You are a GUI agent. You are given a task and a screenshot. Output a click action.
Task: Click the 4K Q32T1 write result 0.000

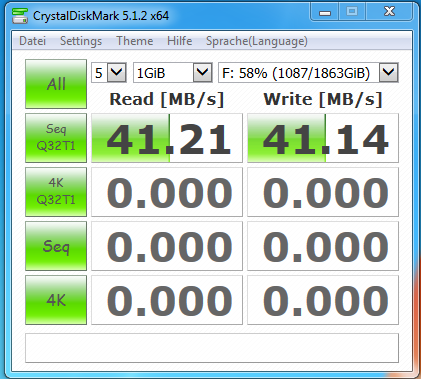323,192
